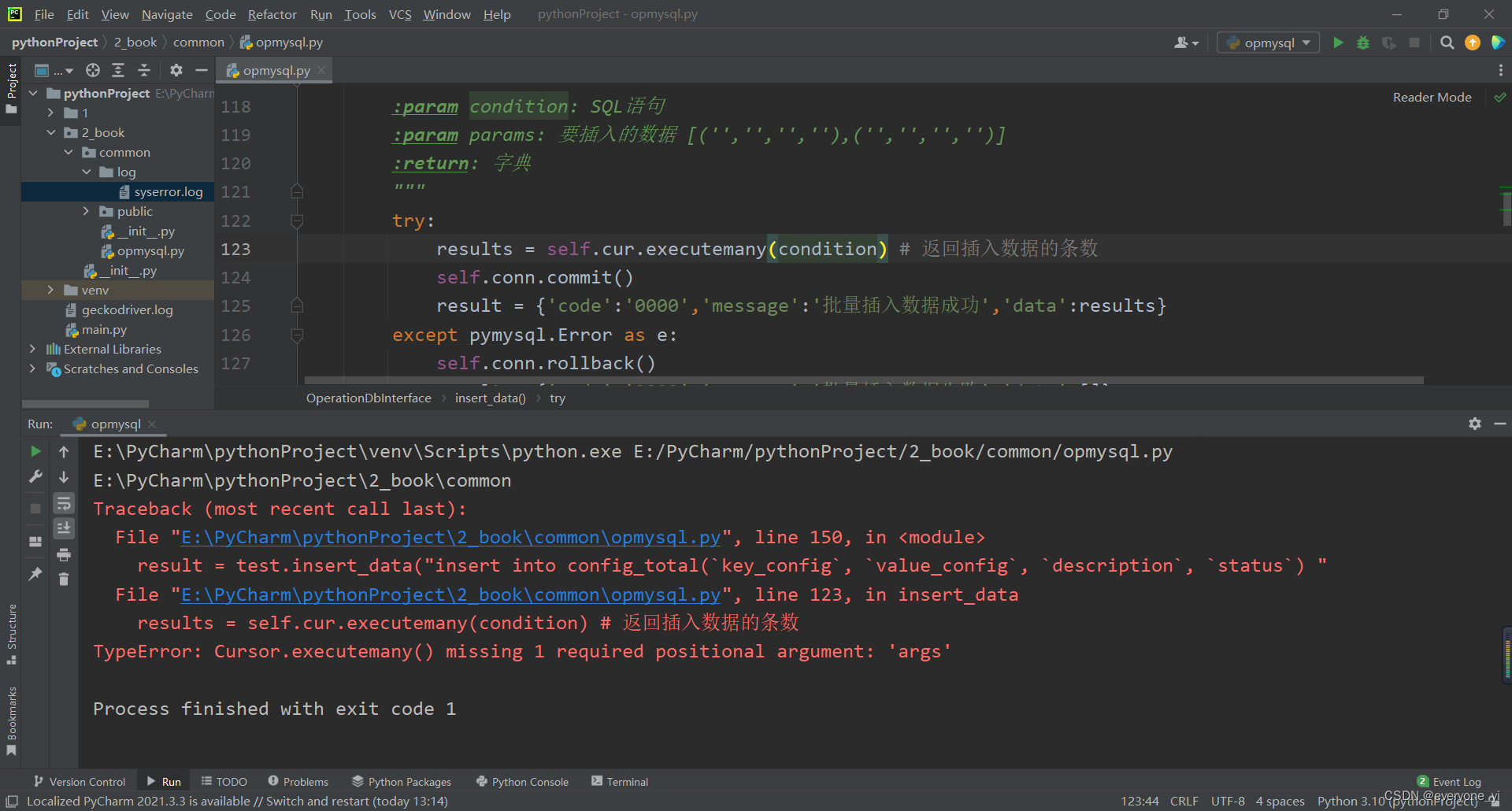Viewport: 1512px width, 811px height.
Task: Open Project view mode dropdown
Action: coord(54,70)
